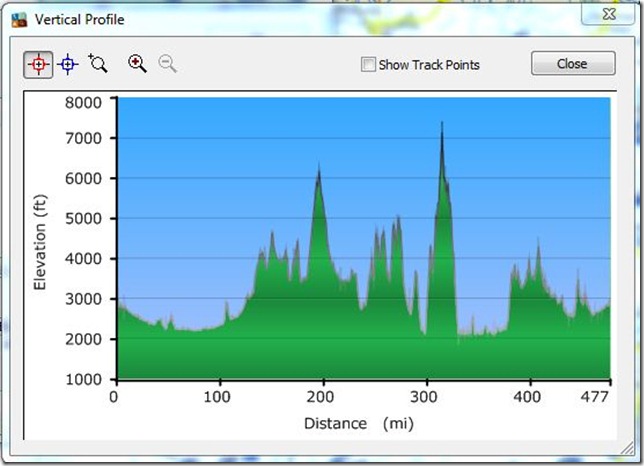This screenshot has height=466, width=644.
Task: Activate the zoom-to-selection magnifier tool
Action: (98, 64)
